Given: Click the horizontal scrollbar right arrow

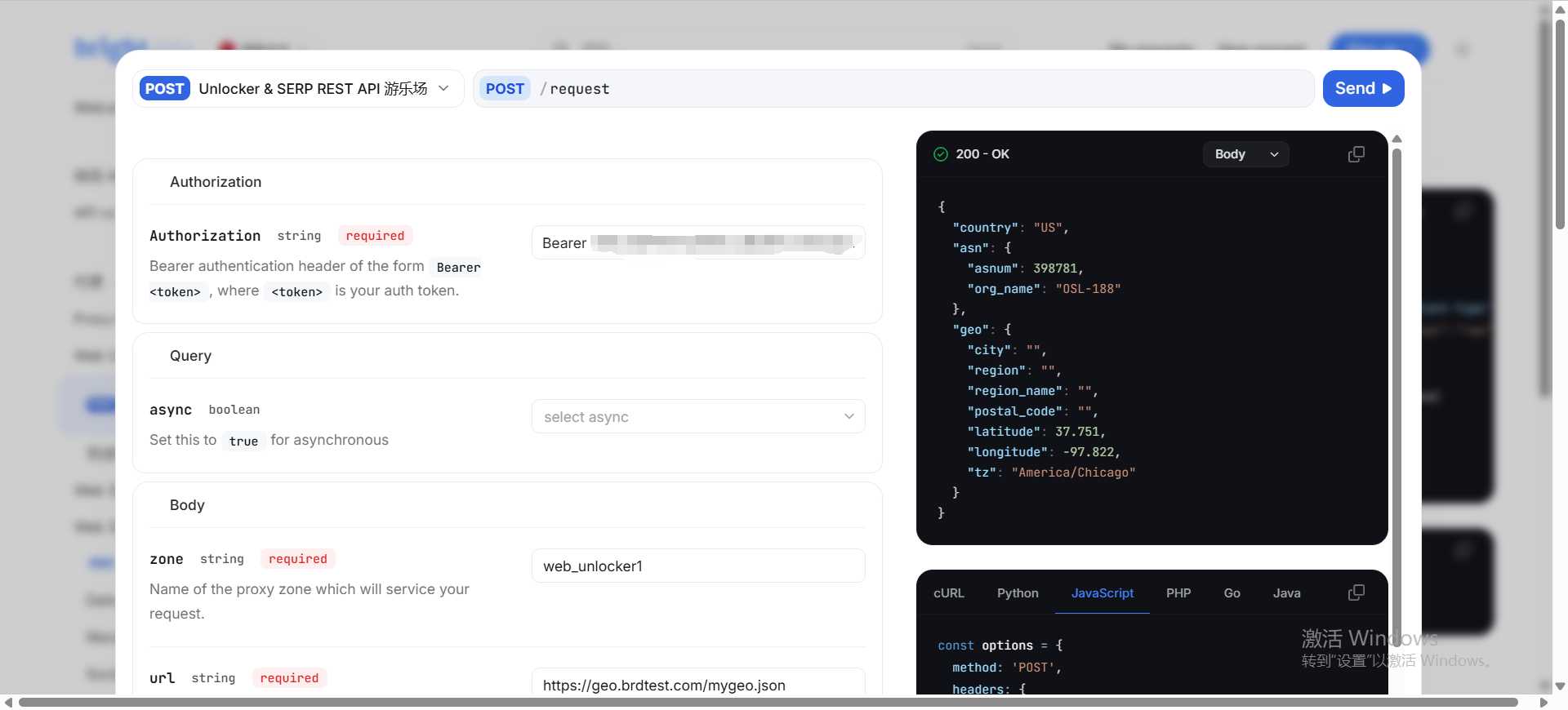Looking at the screenshot, I should pyautogui.click(x=1543, y=702).
